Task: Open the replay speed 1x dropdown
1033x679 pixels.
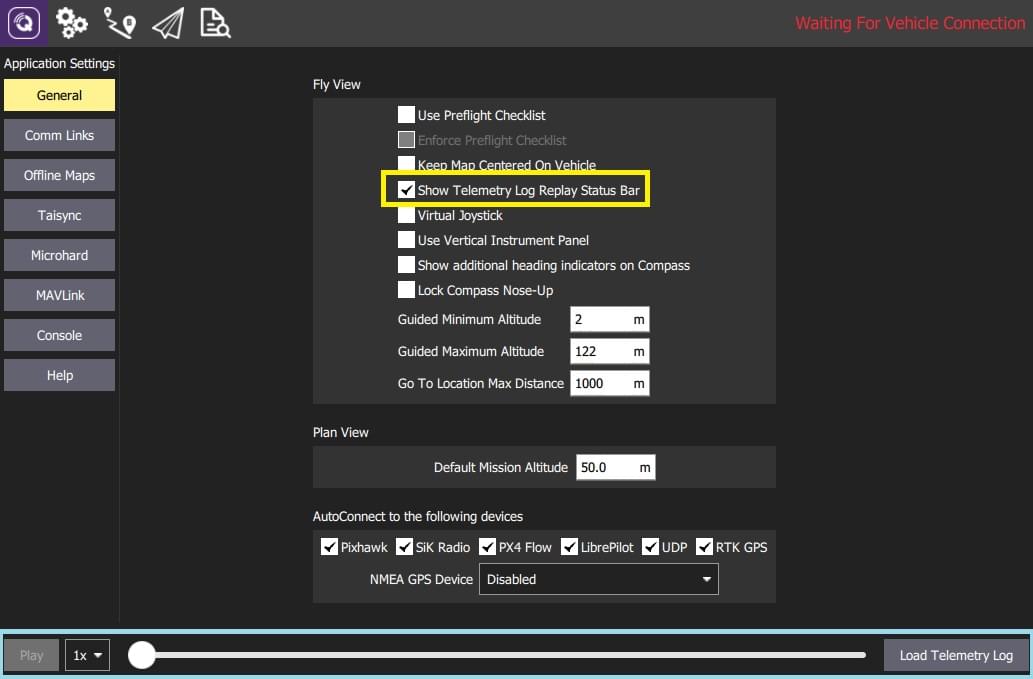Action: pyautogui.click(x=87, y=655)
